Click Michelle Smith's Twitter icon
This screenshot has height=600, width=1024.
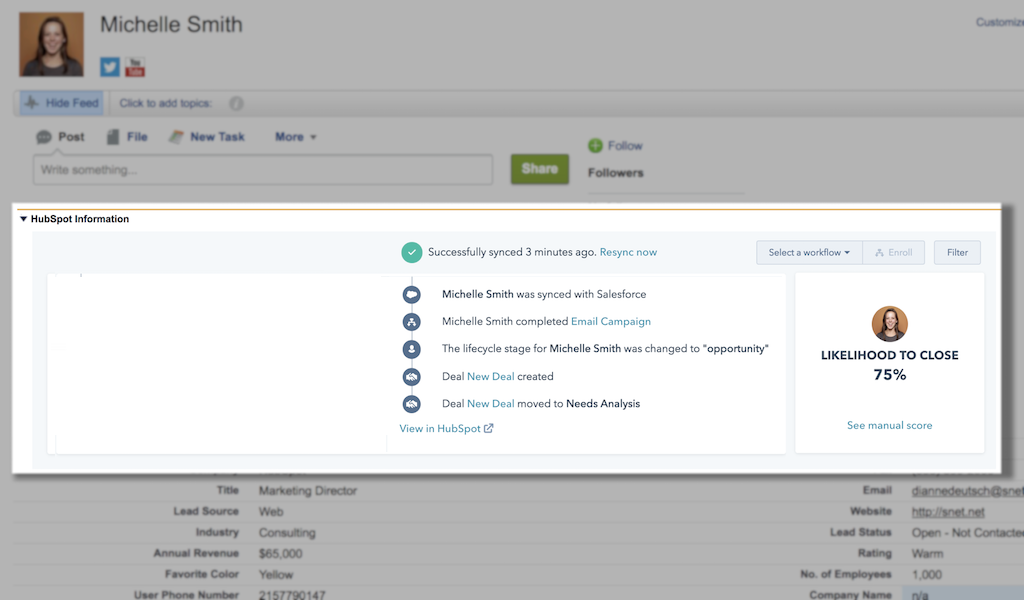pos(109,66)
